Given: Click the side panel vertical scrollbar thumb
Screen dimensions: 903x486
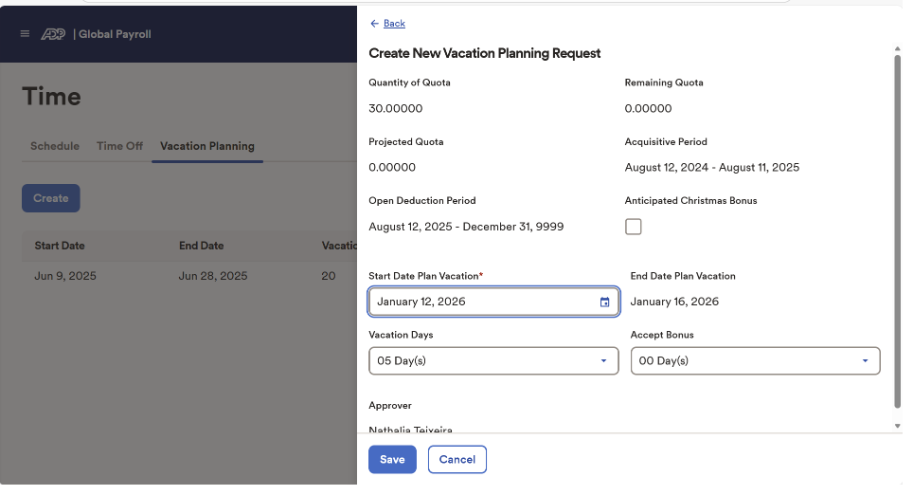Looking at the screenshot, I should [x=897, y=230].
